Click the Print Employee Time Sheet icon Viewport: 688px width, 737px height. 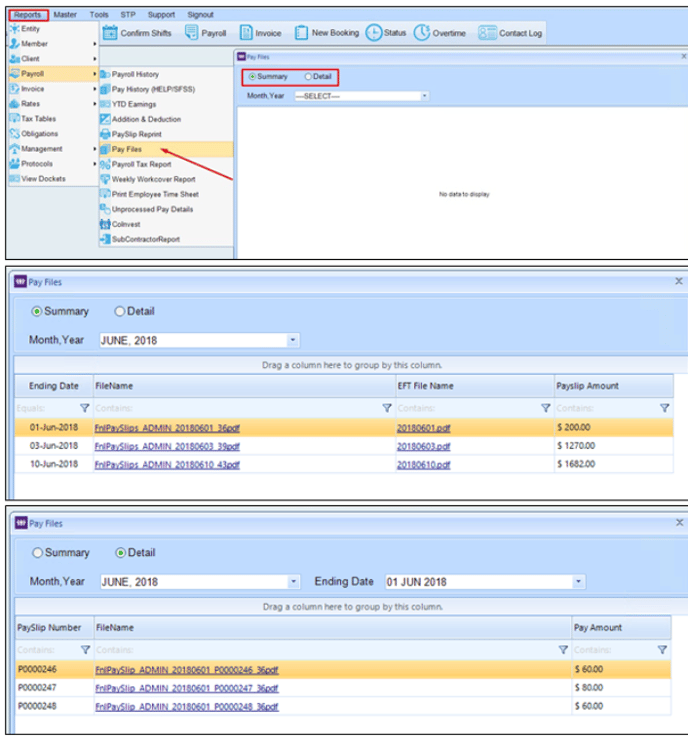click(x=105, y=194)
